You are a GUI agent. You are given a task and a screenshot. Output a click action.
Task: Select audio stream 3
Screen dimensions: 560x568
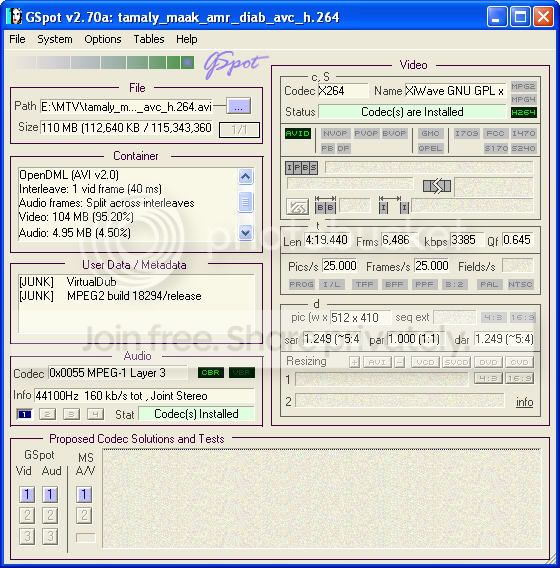coord(71,414)
